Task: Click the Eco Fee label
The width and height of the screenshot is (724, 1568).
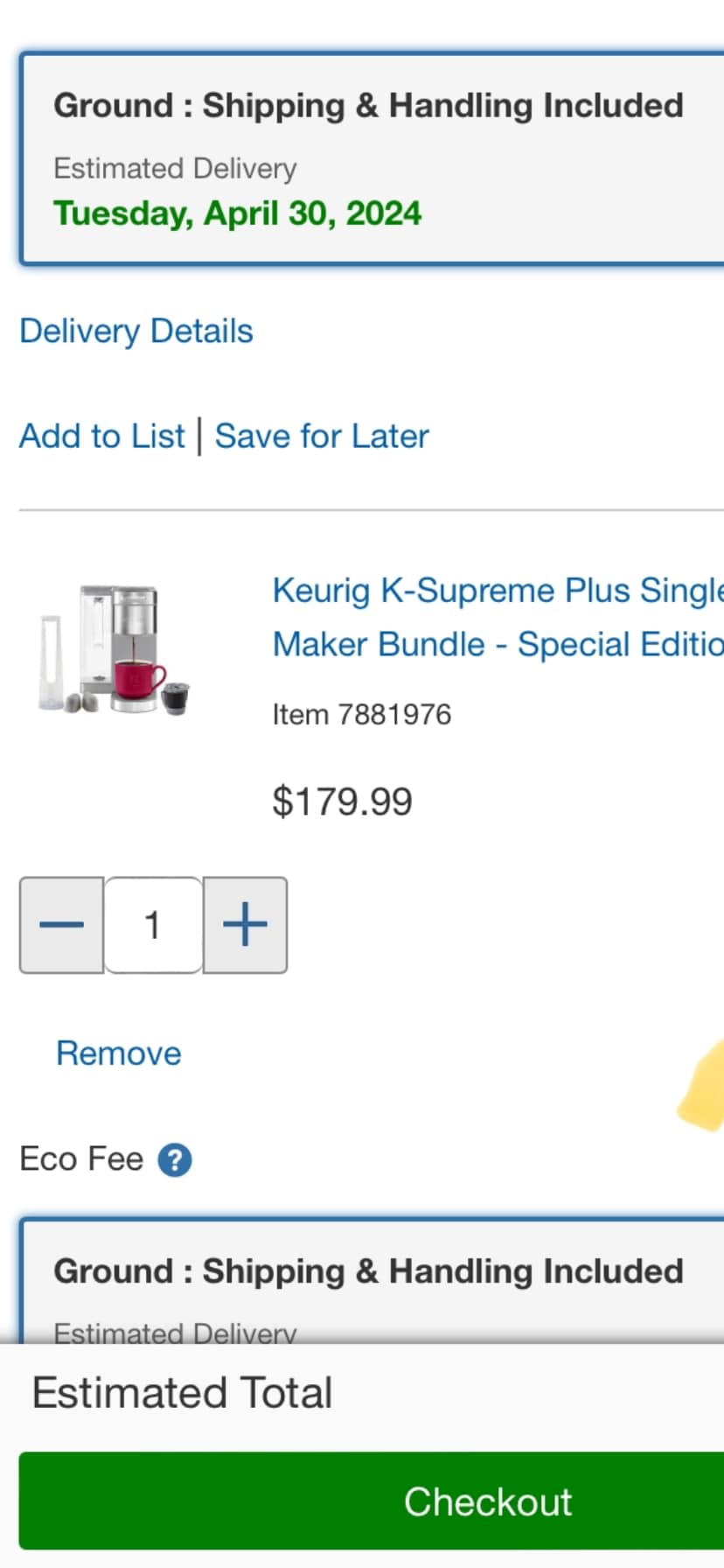Action: click(81, 1159)
